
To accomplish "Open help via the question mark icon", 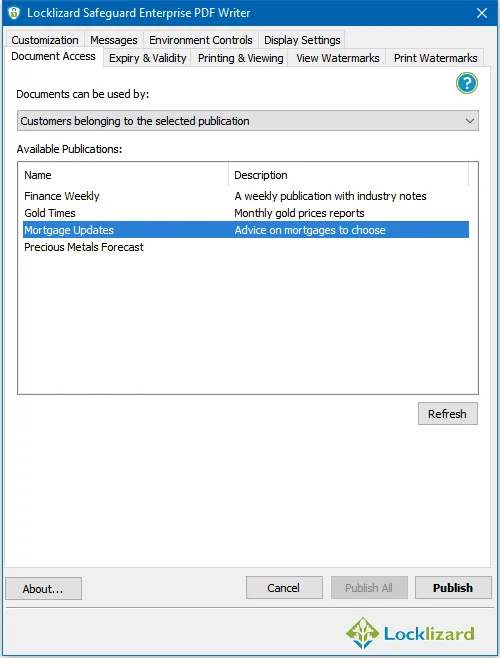I will (467, 83).
